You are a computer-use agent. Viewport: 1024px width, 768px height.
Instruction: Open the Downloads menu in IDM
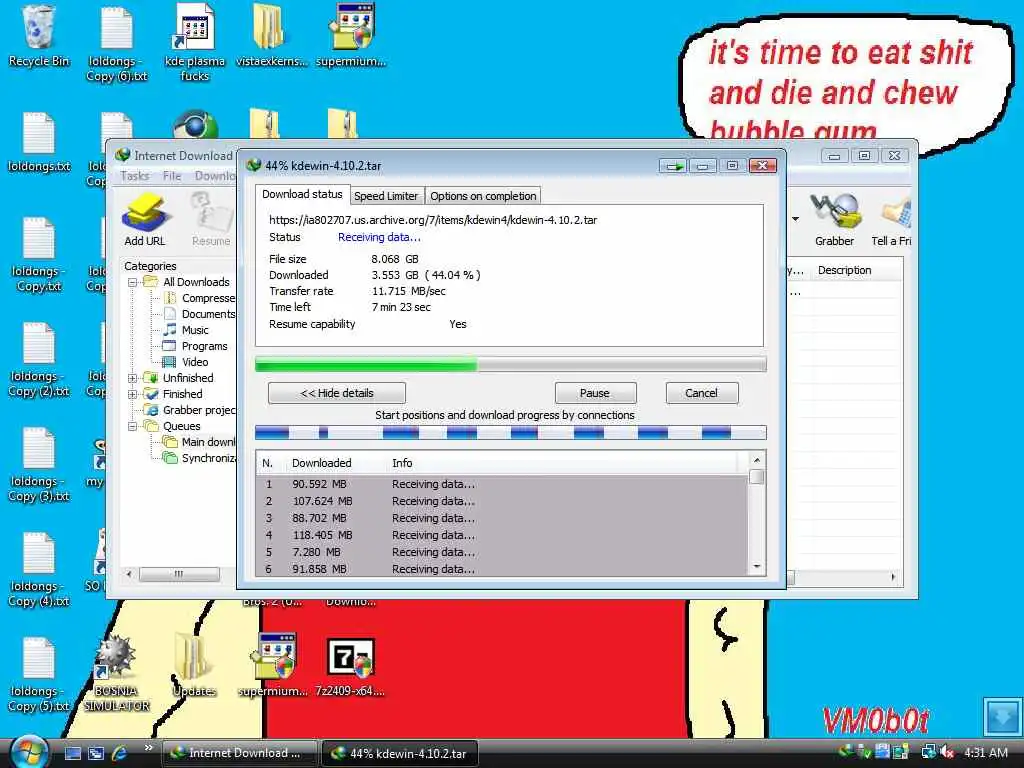tap(215, 176)
